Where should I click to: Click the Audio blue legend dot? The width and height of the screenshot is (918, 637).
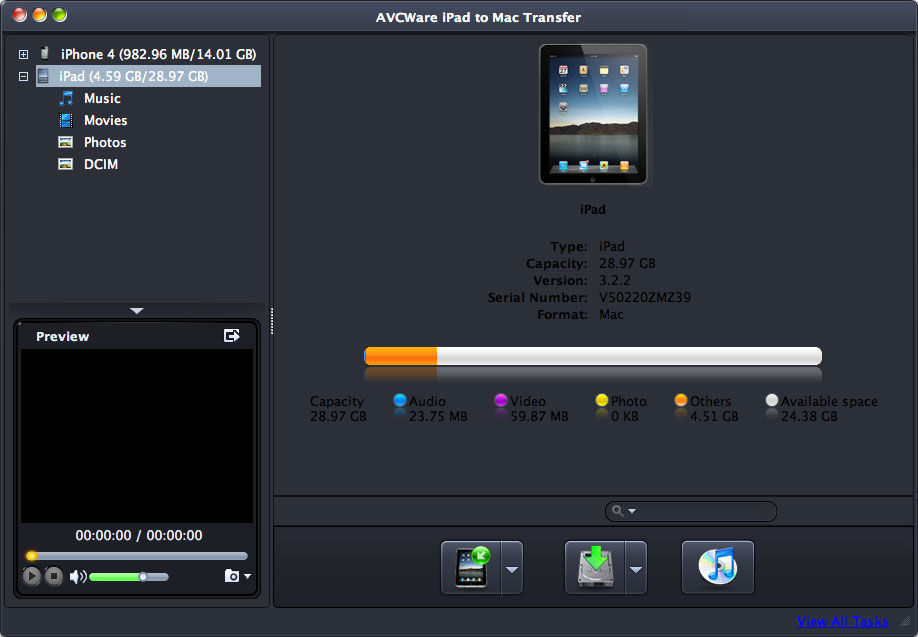400,400
